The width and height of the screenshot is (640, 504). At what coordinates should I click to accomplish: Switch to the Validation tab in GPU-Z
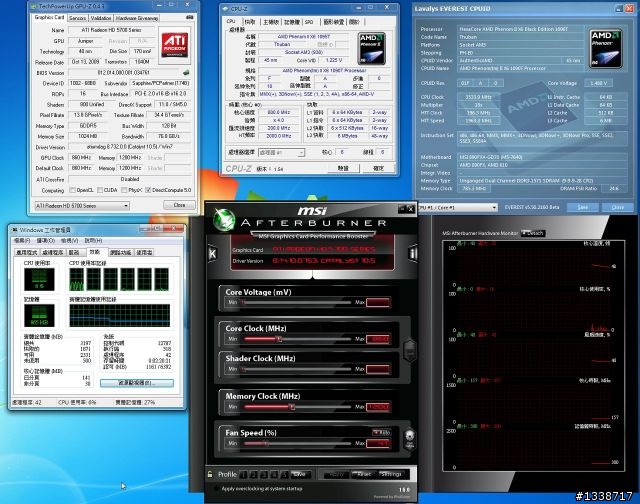coord(100,18)
